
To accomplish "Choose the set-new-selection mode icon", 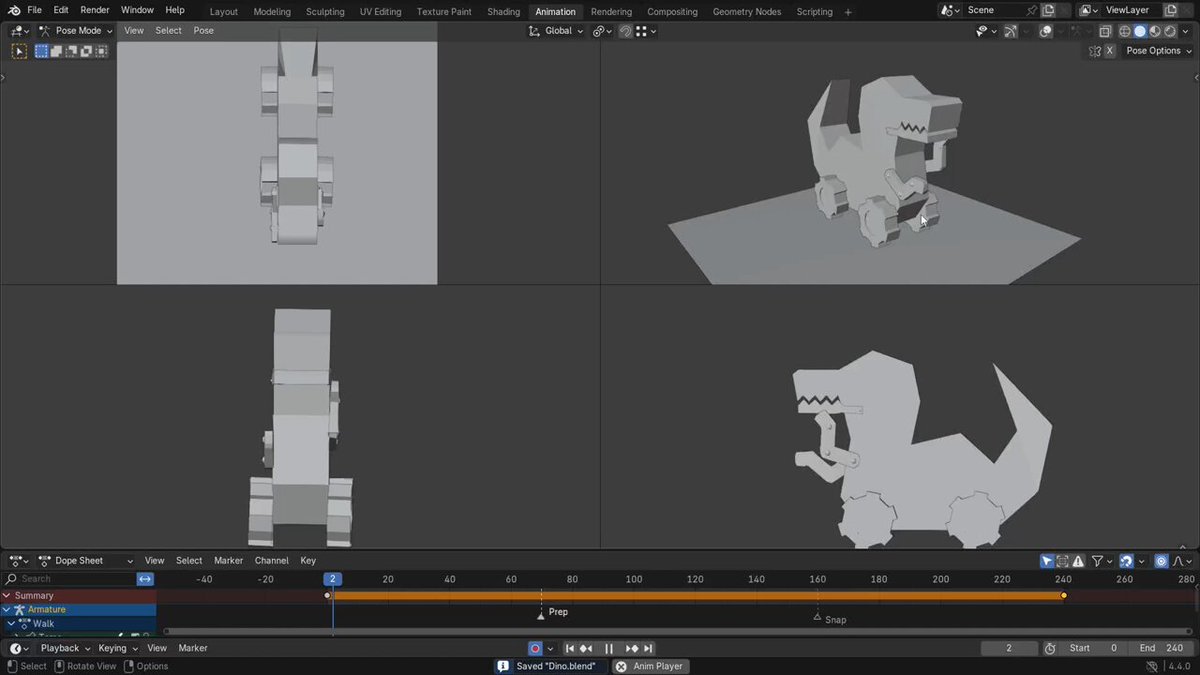I will click(42, 51).
